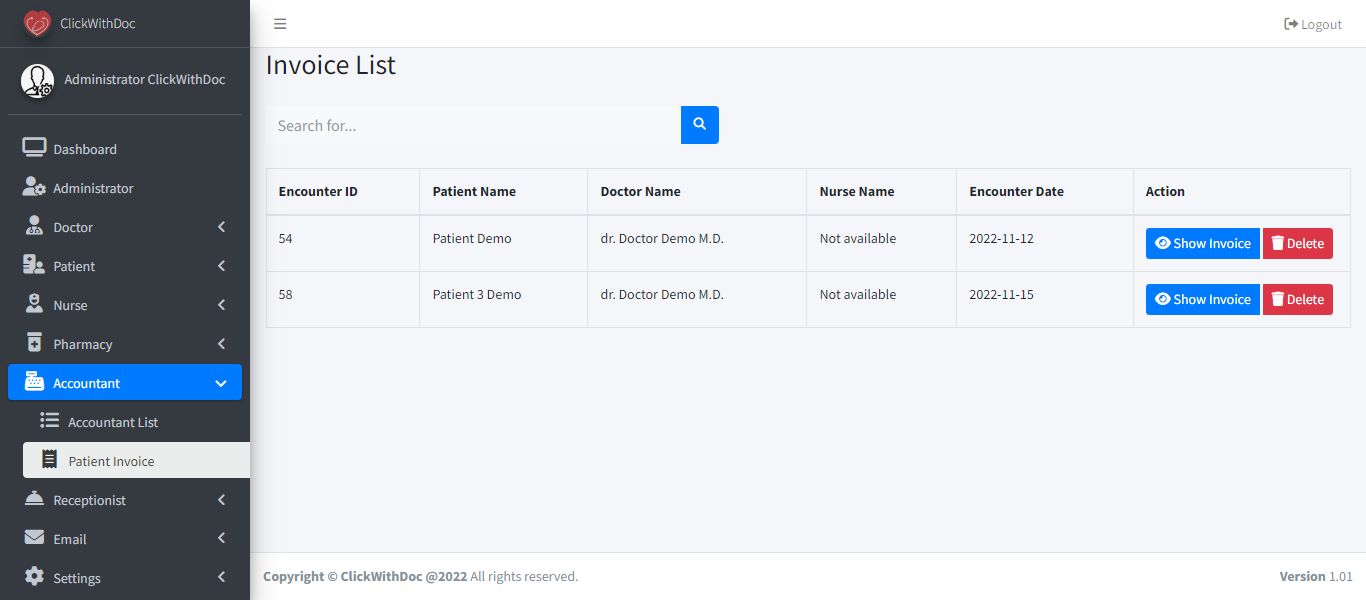Click the magnifier search button

(x=700, y=125)
